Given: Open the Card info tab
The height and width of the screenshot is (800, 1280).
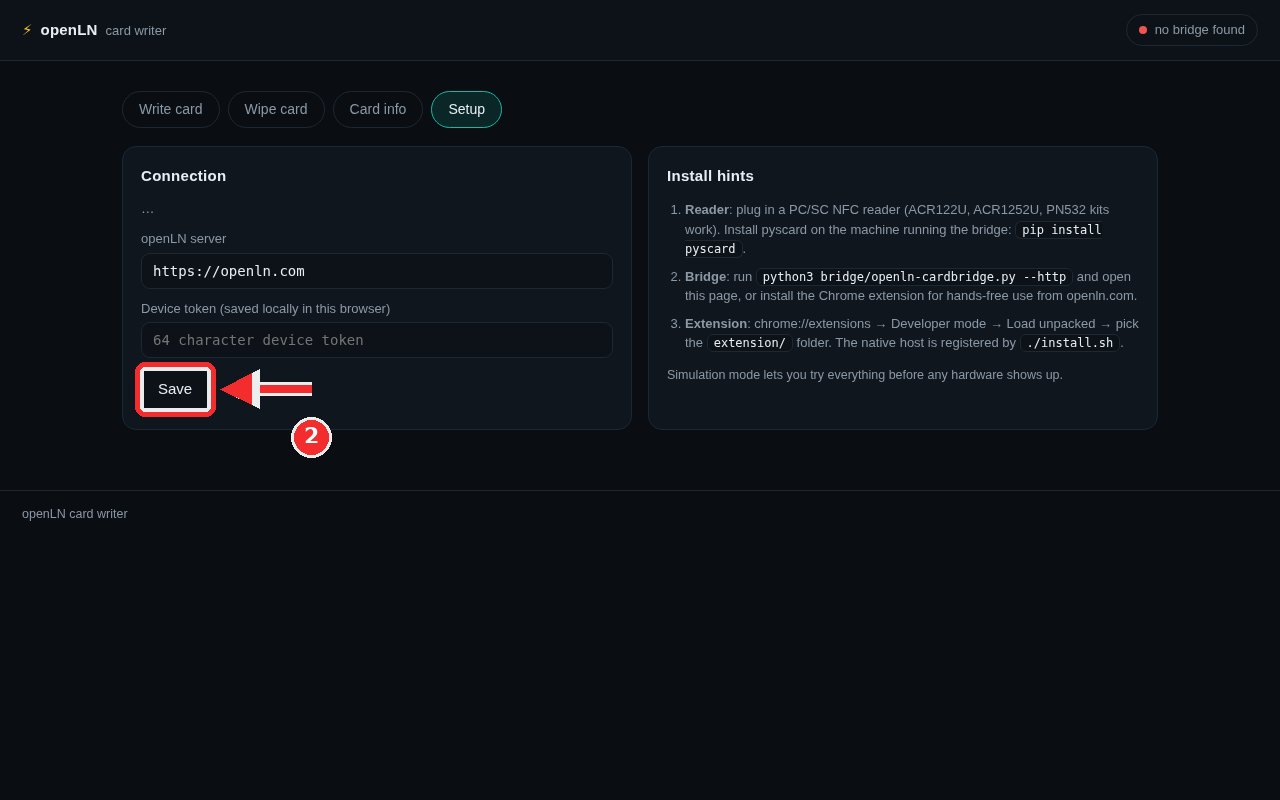Looking at the screenshot, I should (378, 109).
